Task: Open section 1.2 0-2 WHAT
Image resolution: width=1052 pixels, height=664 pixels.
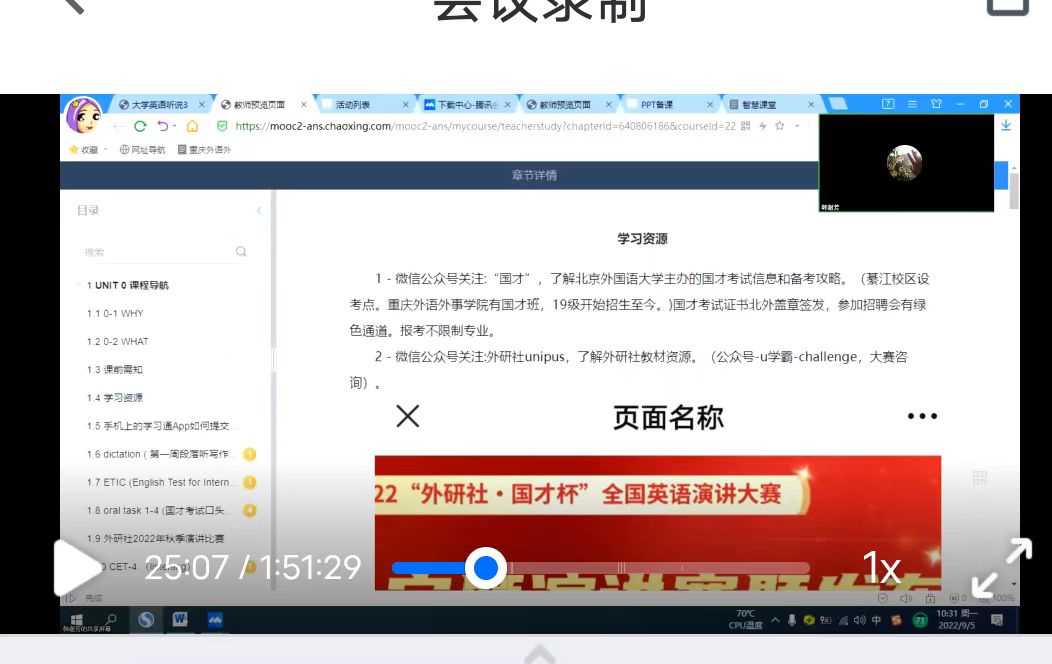Action: (117, 341)
